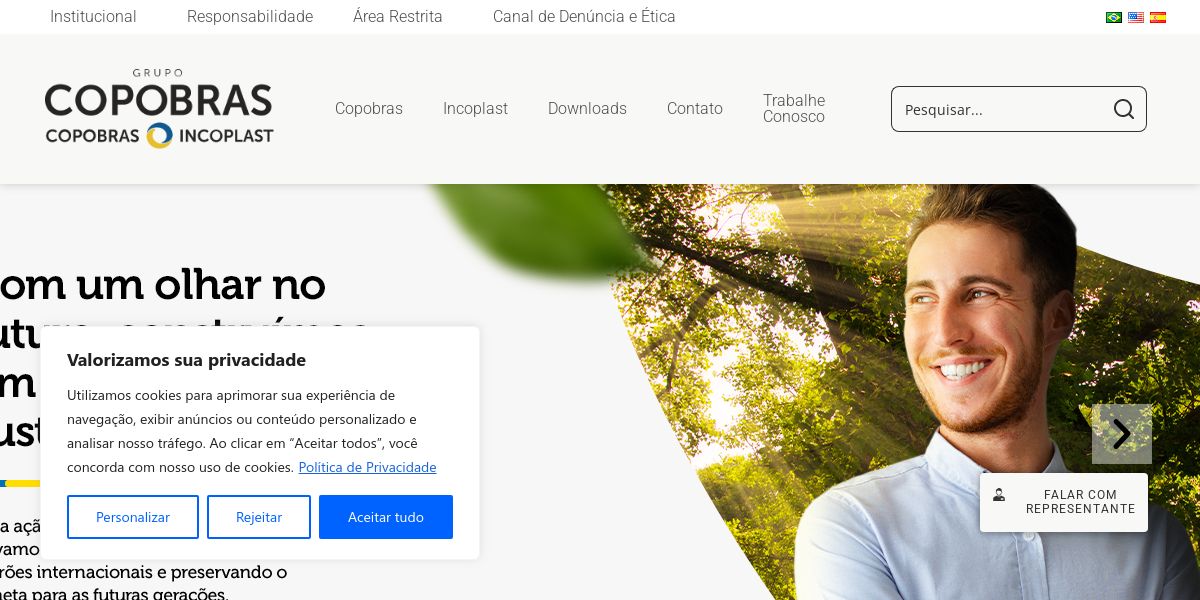The image size is (1200, 600).
Task: Switch language to Spanish flag
Action: coord(1158,17)
